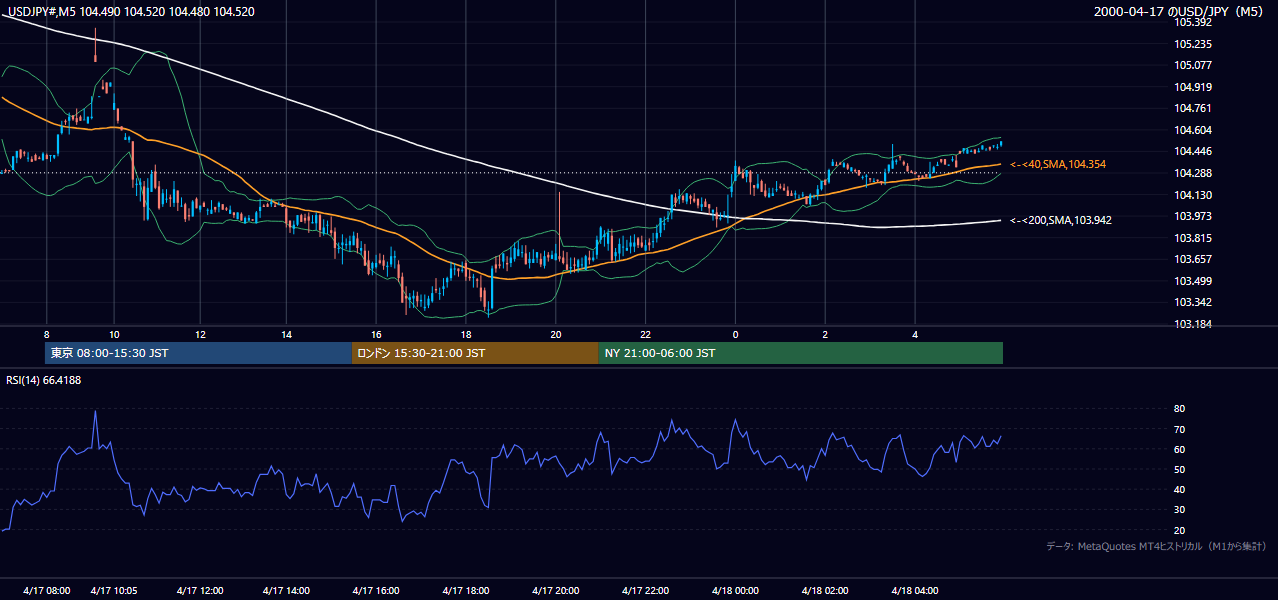The image size is (1278, 600).
Task: Click price level 103.184 on the axis
Action: tap(1193, 324)
